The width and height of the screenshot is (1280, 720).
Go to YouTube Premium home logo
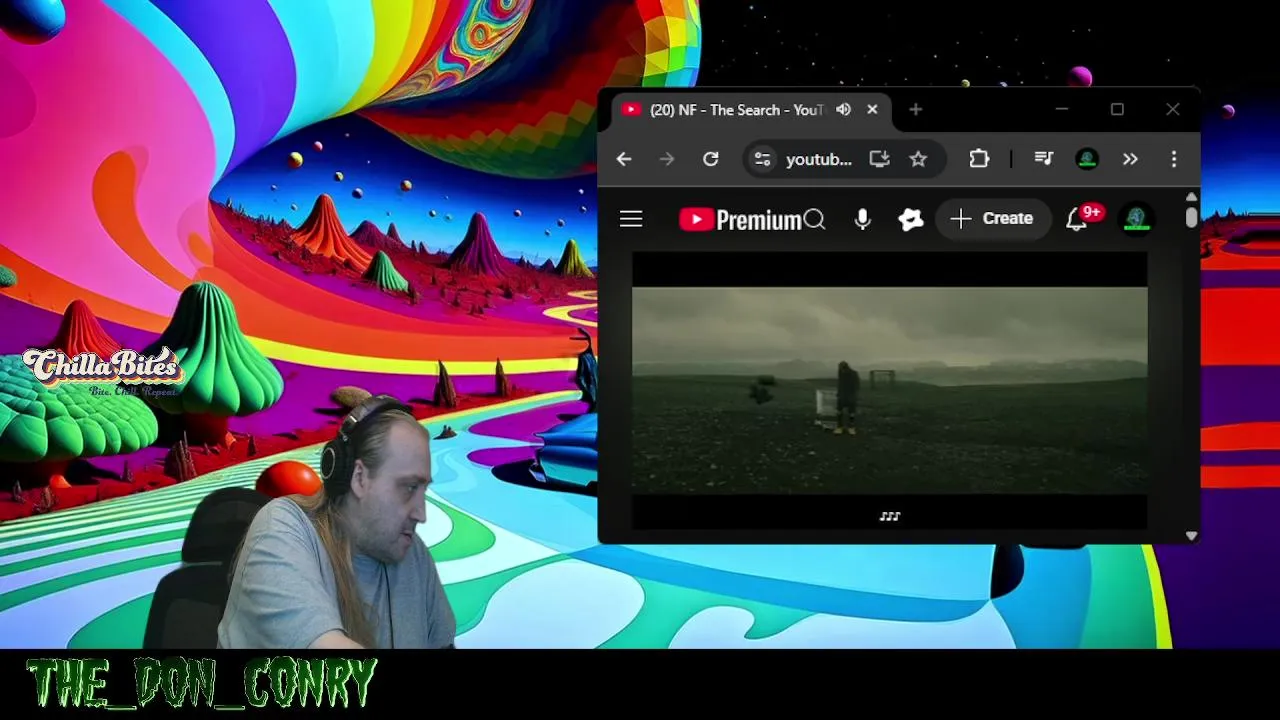(740, 220)
